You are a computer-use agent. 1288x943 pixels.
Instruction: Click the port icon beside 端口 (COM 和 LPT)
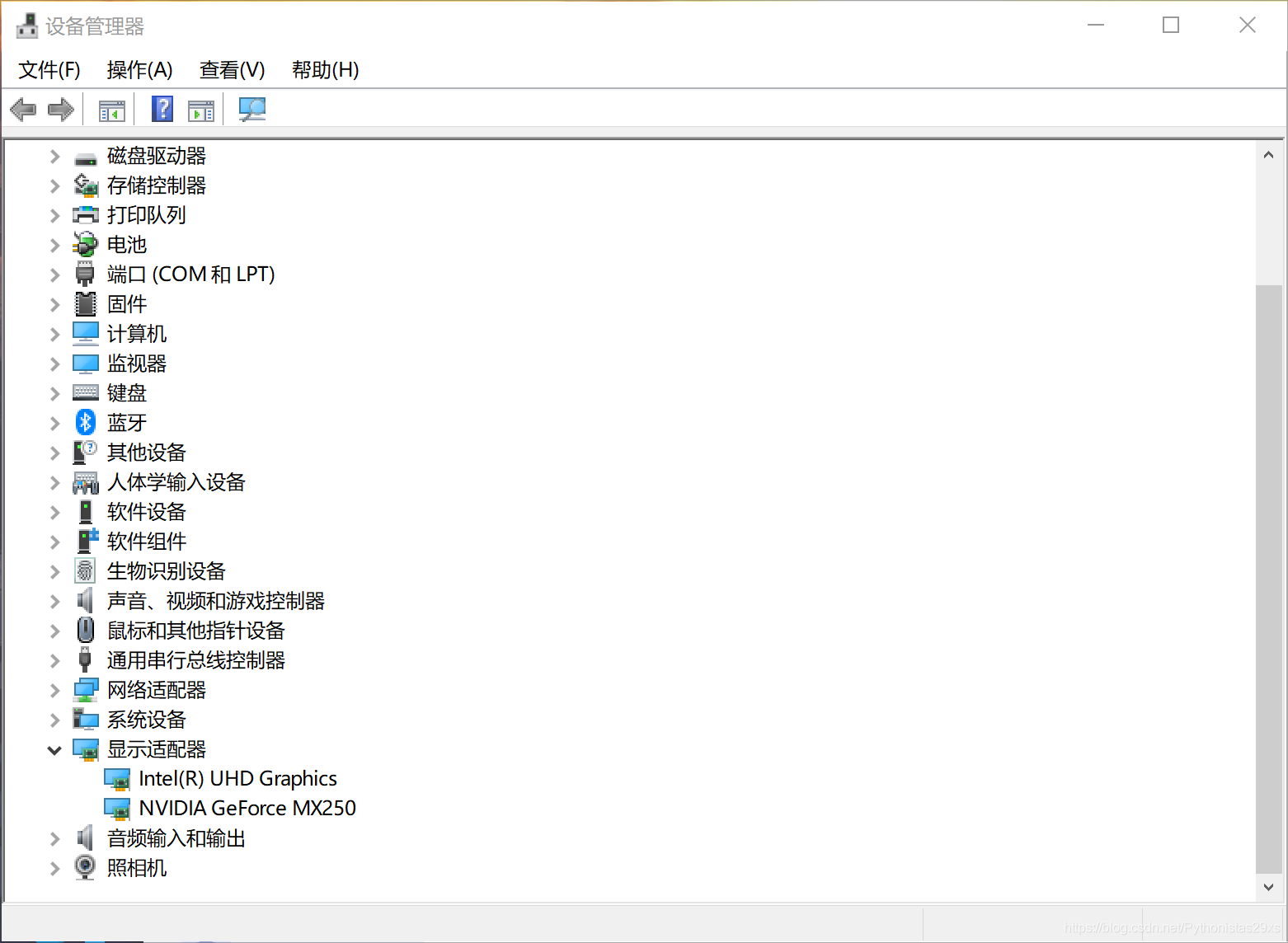tap(85, 274)
